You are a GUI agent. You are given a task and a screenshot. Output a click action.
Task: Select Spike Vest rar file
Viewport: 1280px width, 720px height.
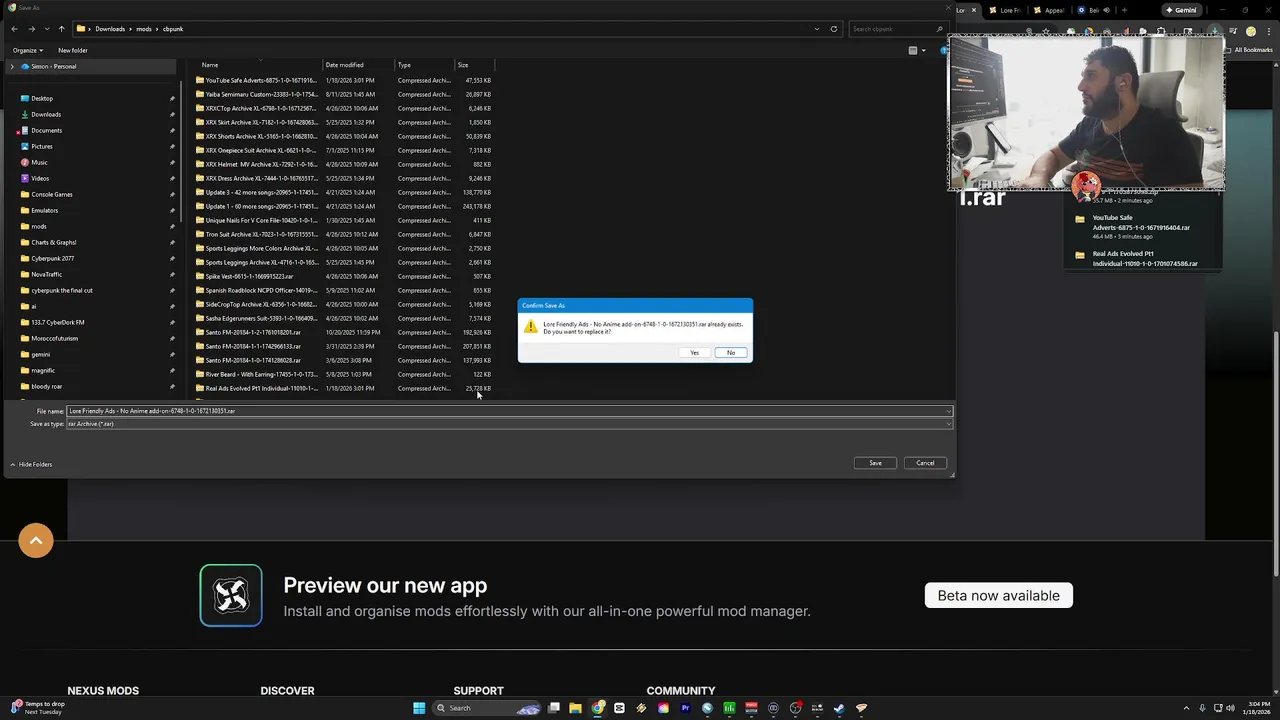[343, 276]
